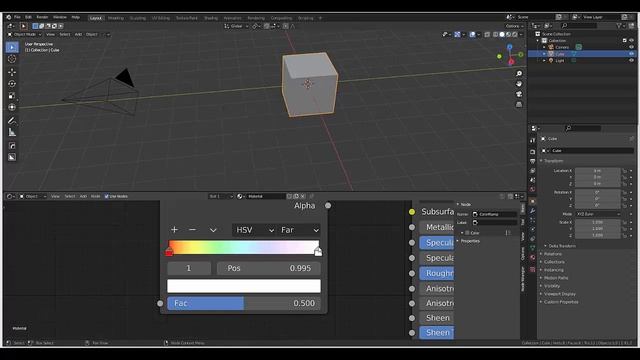Select rendered viewport shading mode
Screen dimensions: 640x360
[515, 35]
